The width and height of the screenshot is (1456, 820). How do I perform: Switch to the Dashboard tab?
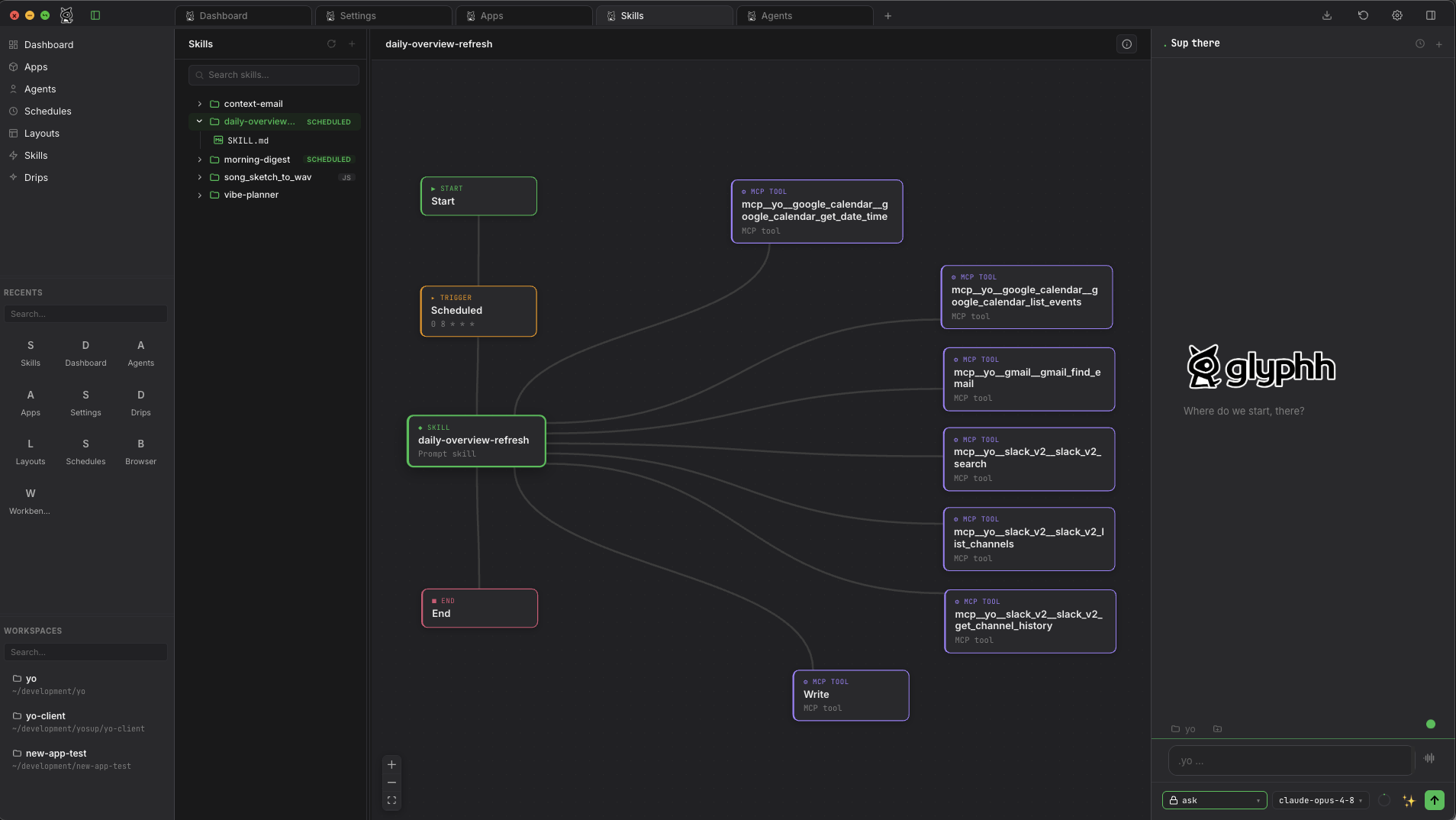click(x=243, y=16)
